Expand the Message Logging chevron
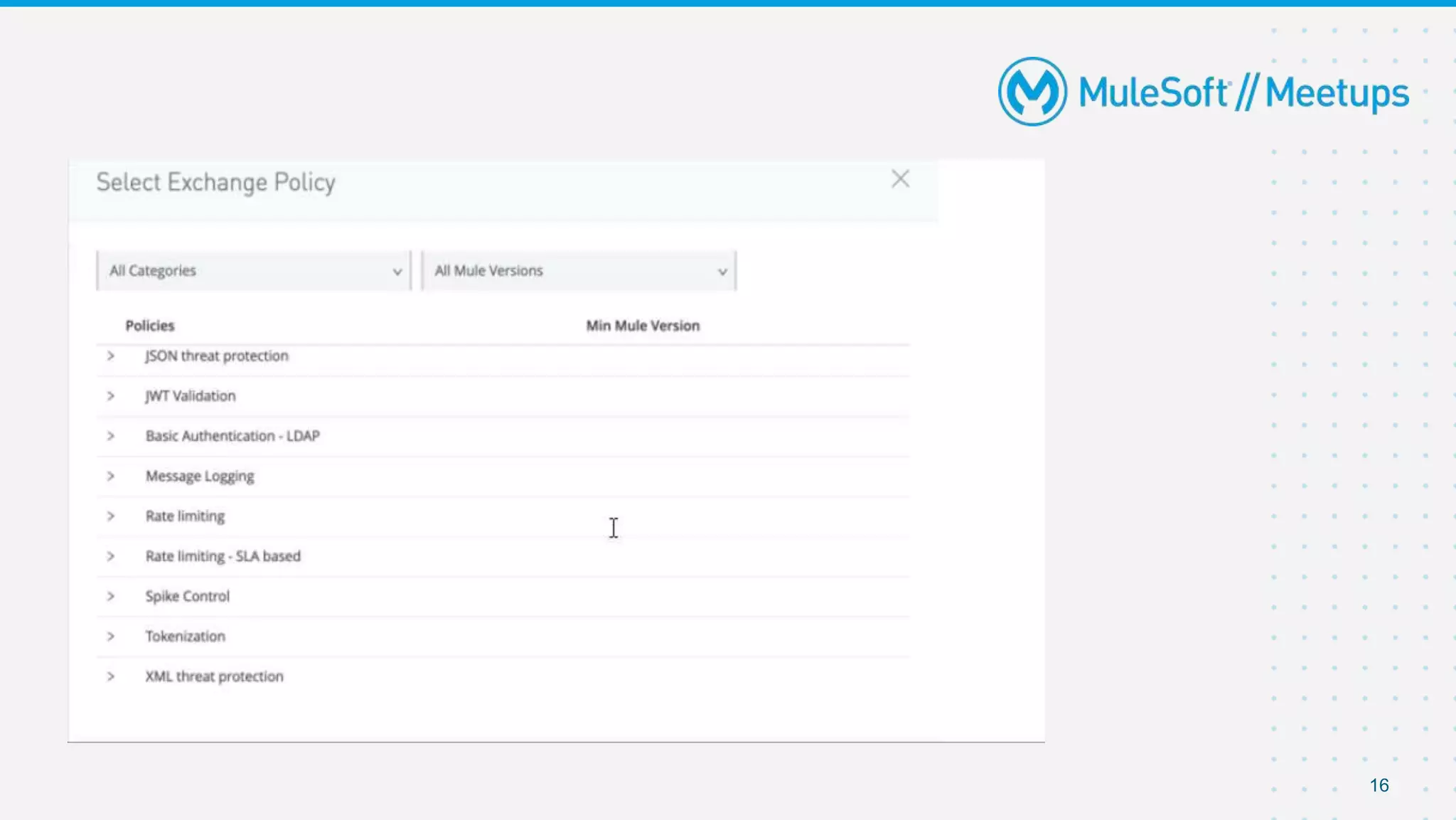Screen dimensions: 1456x820 pyautogui.click(x=111, y=476)
